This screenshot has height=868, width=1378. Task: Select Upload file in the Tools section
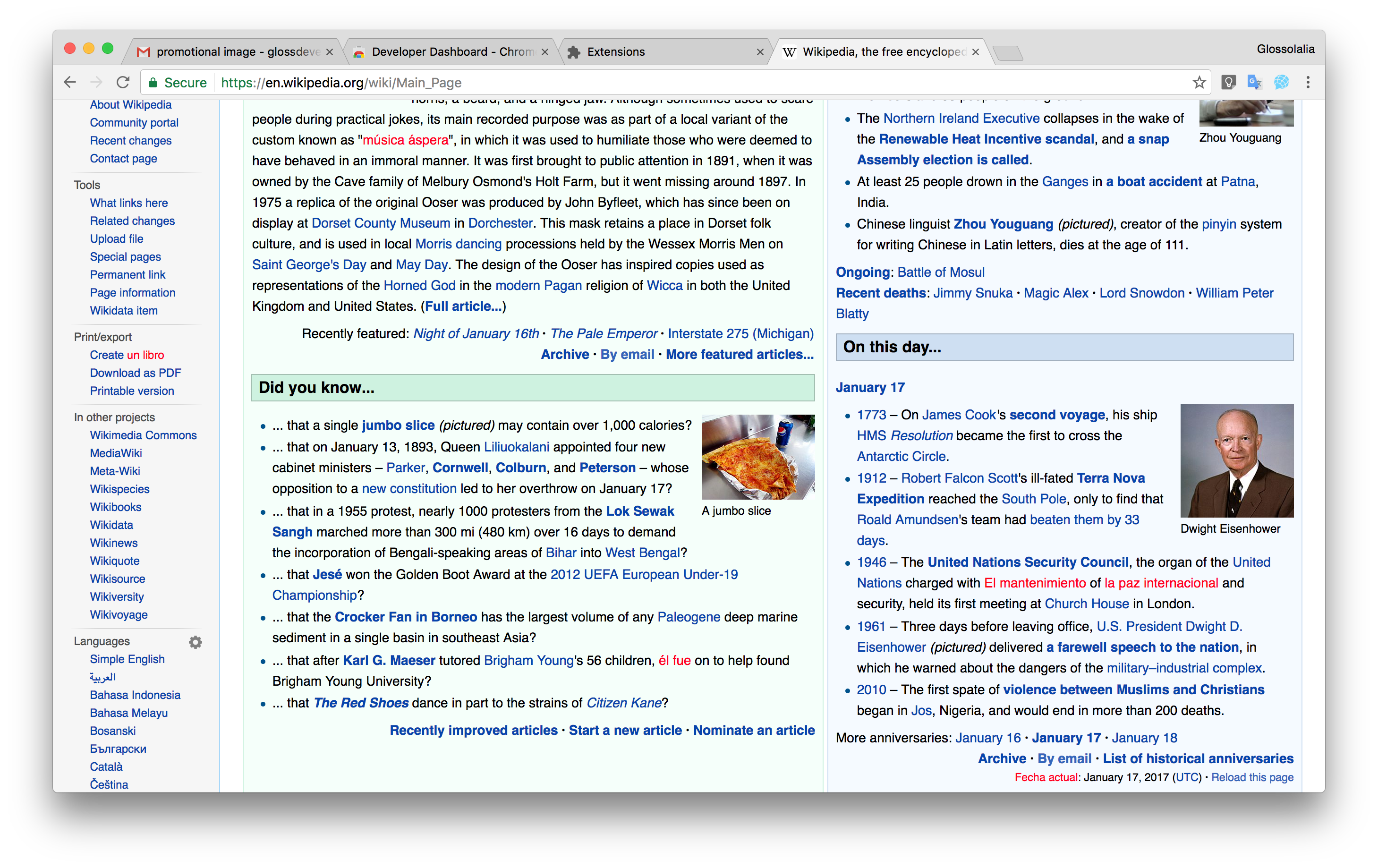point(116,239)
